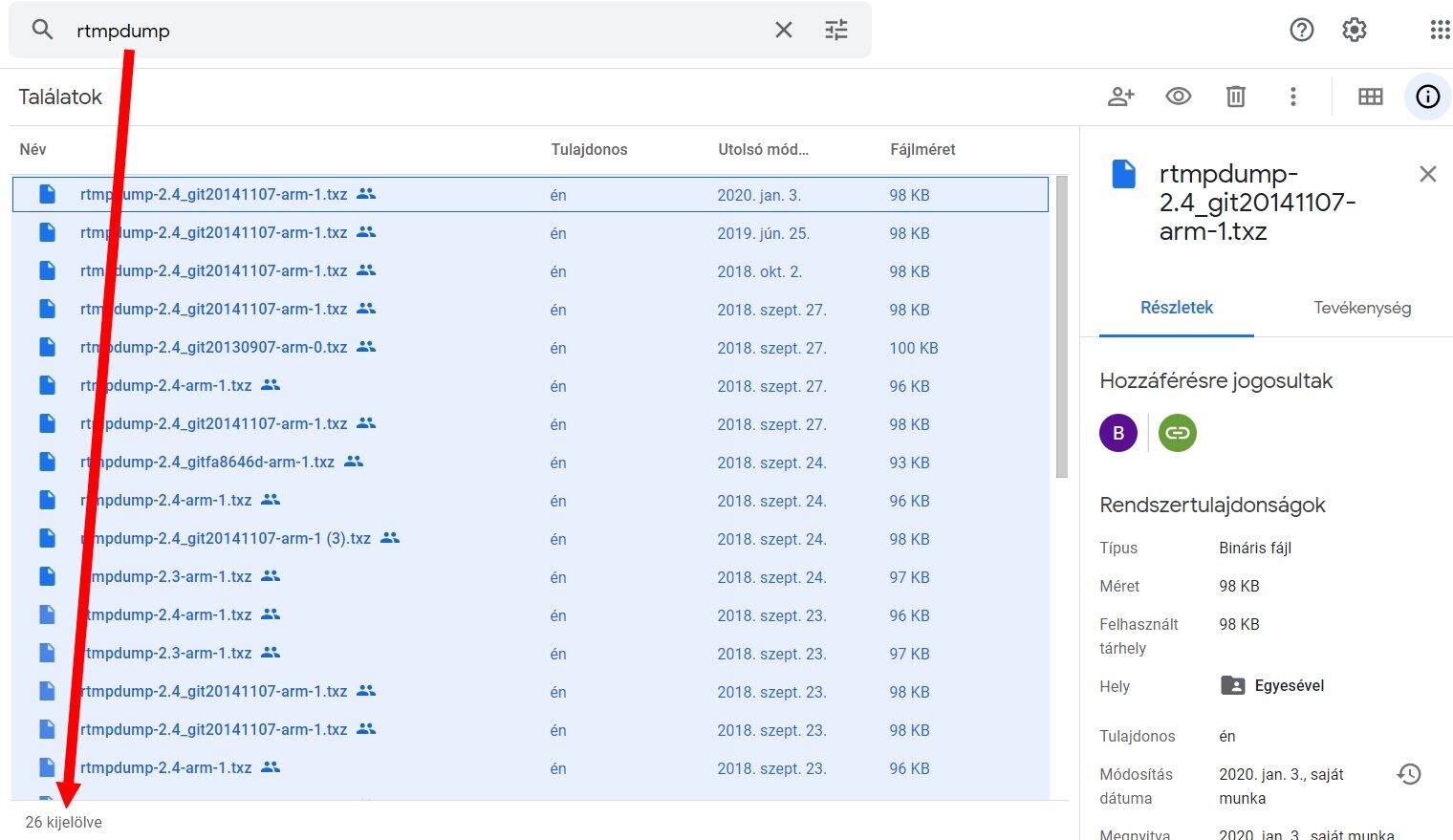
Task: Share selected files with add-person icon
Action: (1121, 97)
